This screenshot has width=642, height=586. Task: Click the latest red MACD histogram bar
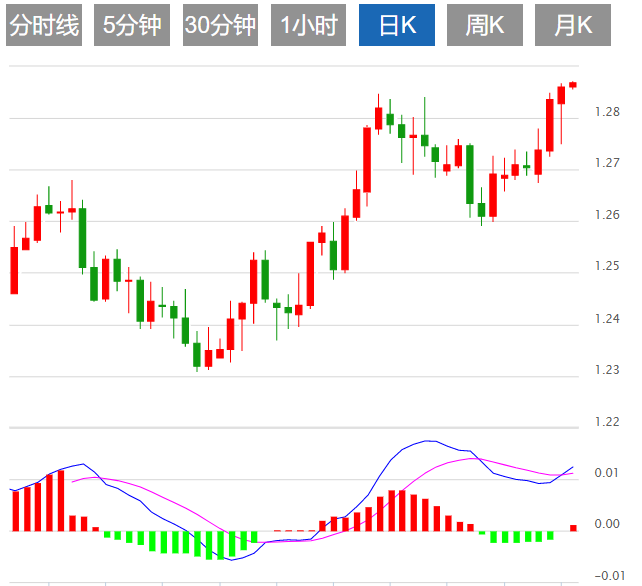(573, 528)
